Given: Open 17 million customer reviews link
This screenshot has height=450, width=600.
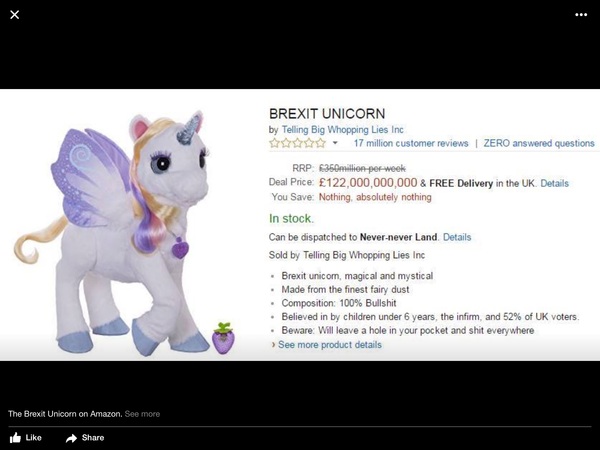Looking at the screenshot, I should coord(411,144).
